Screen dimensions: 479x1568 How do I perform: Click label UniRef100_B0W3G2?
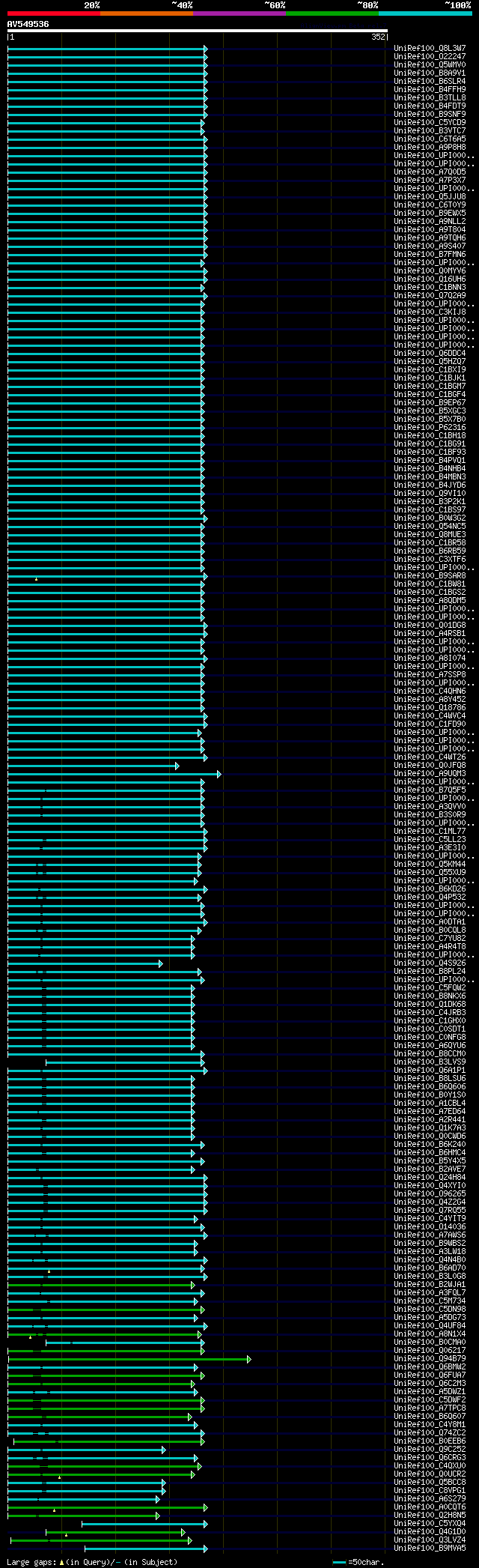pos(430,518)
